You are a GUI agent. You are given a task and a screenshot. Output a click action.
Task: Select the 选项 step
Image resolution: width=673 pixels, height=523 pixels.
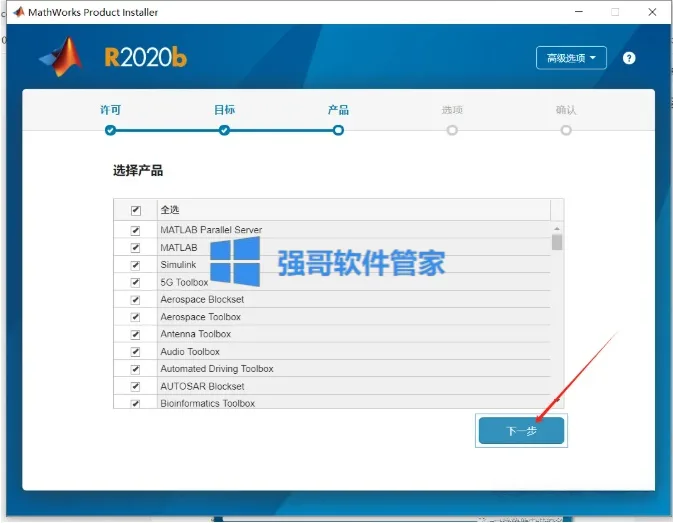coord(452,130)
